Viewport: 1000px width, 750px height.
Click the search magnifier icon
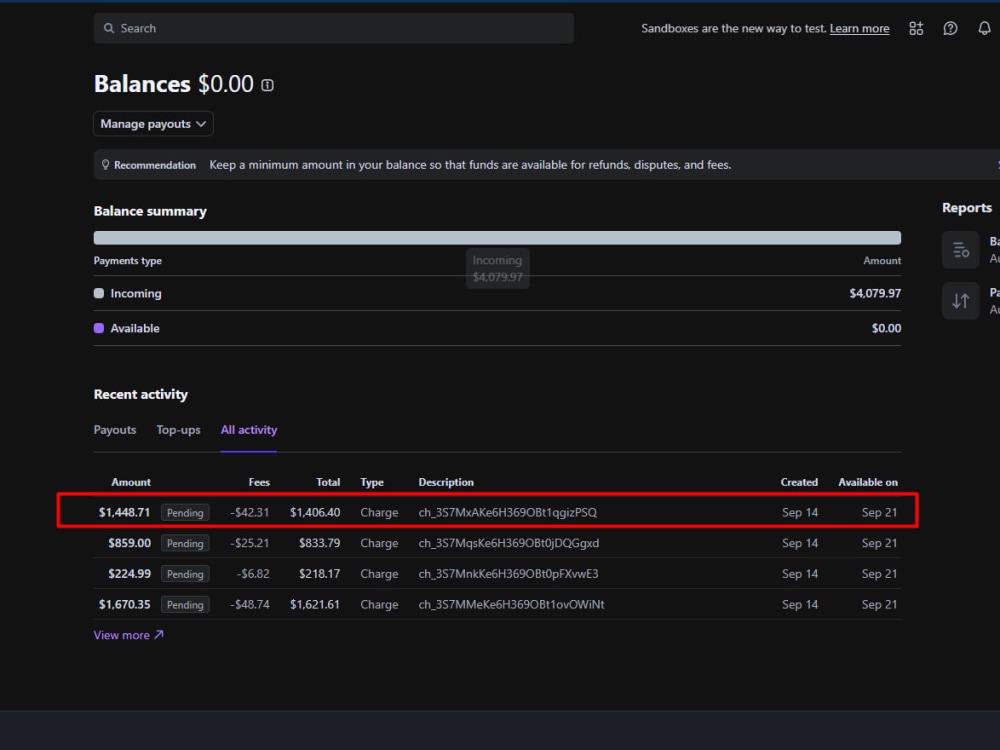[x=109, y=28]
